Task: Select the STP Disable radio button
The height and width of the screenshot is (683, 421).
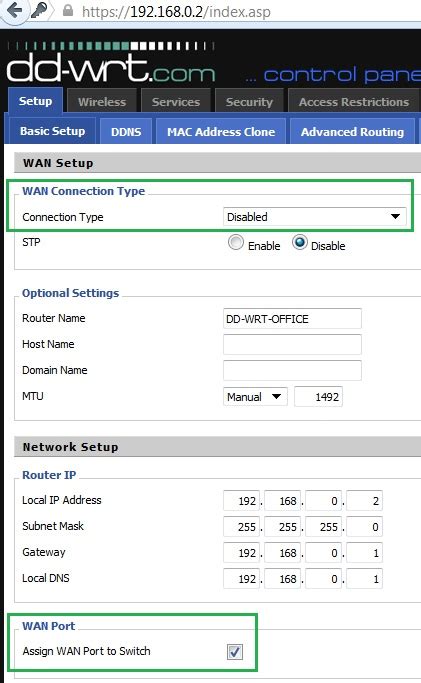Action: 300,243
